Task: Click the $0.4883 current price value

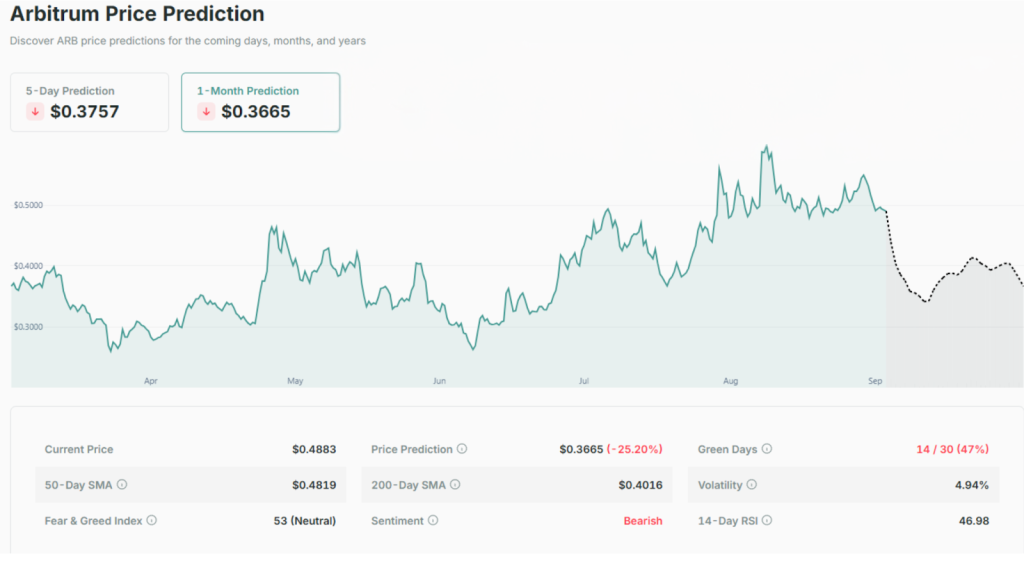Action: pyautogui.click(x=314, y=449)
